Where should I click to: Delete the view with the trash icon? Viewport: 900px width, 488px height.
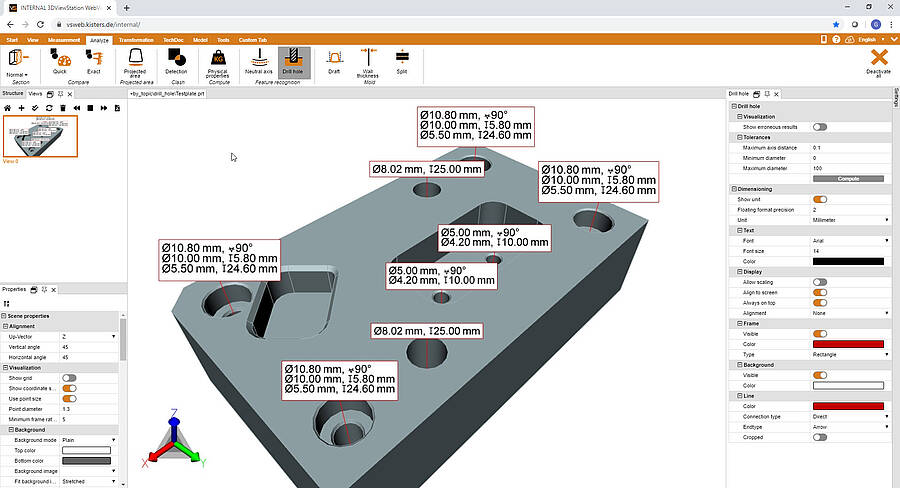63,108
